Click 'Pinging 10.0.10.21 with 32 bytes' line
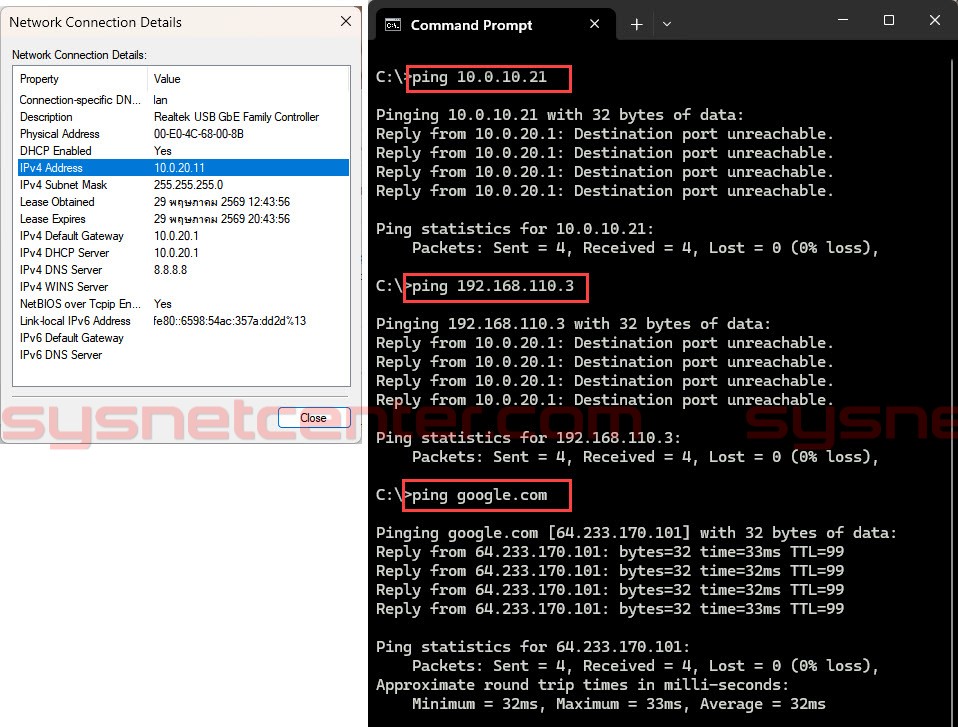958x727 pixels. (560, 115)
